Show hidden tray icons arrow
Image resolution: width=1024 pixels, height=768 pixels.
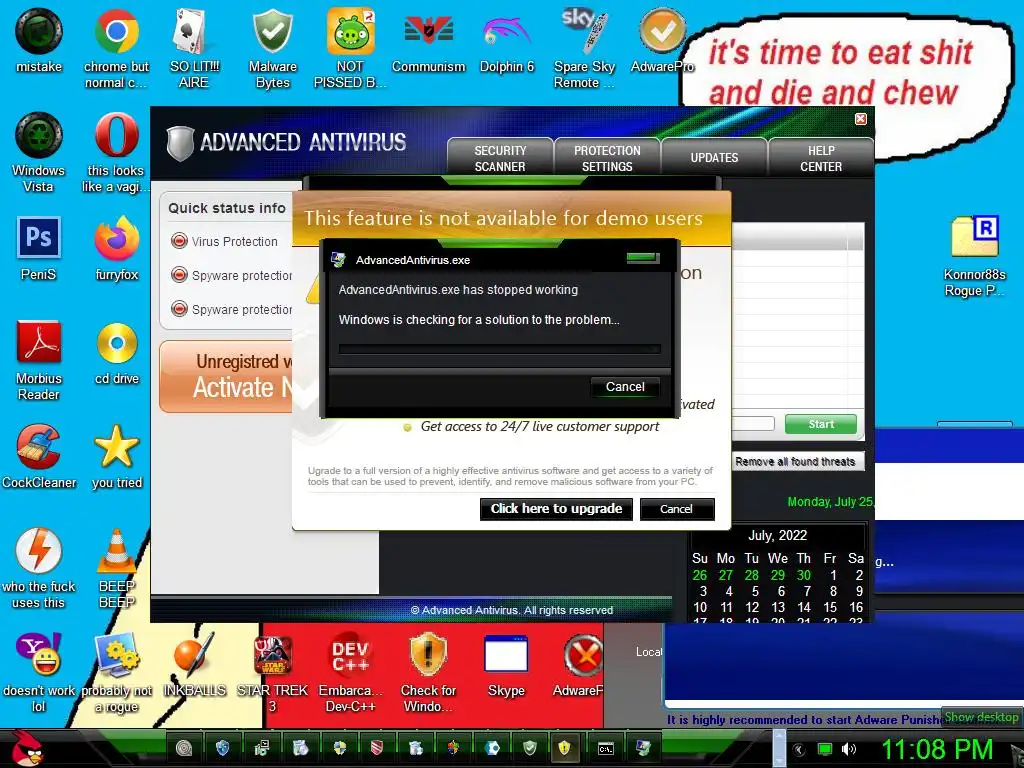pos(798,749)
